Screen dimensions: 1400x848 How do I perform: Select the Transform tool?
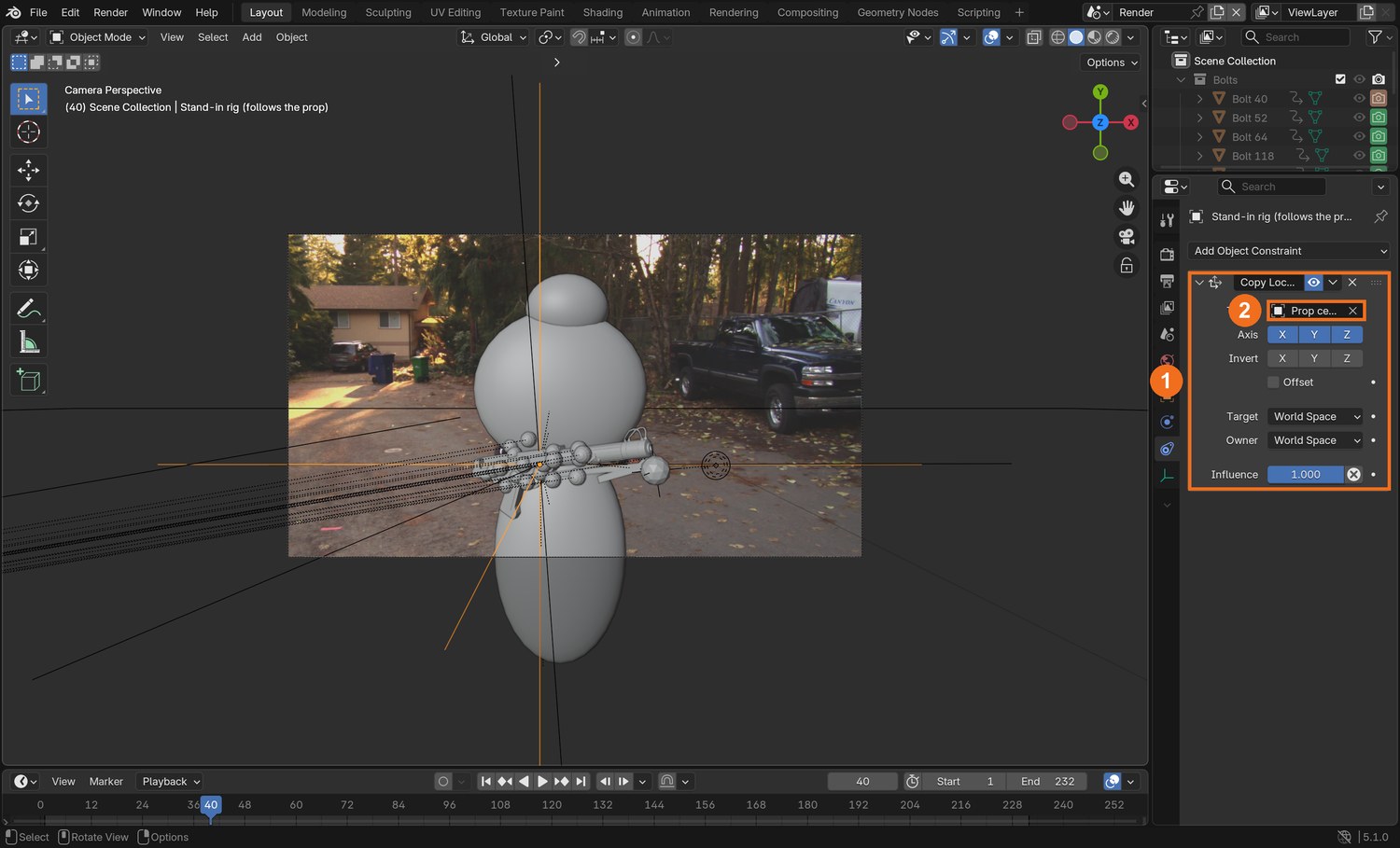click(x=29, y=271)
